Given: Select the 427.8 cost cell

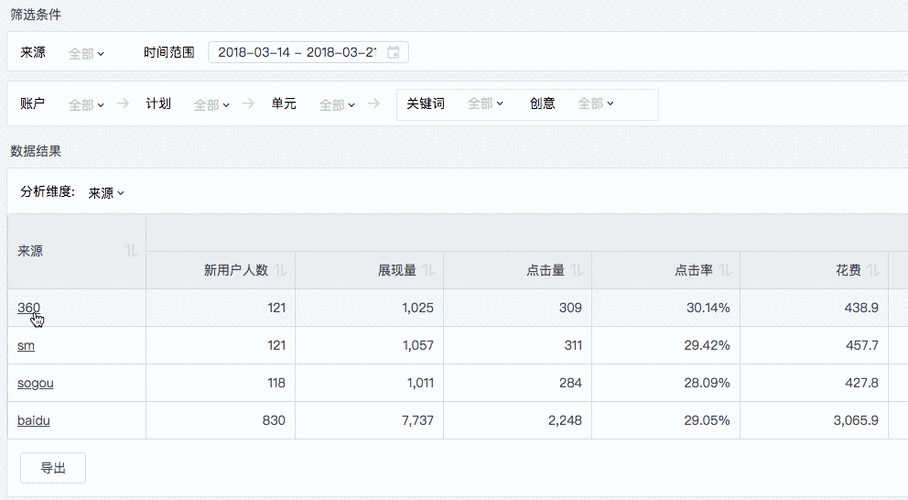Looking at the screenshot, I should coord(814,383).
